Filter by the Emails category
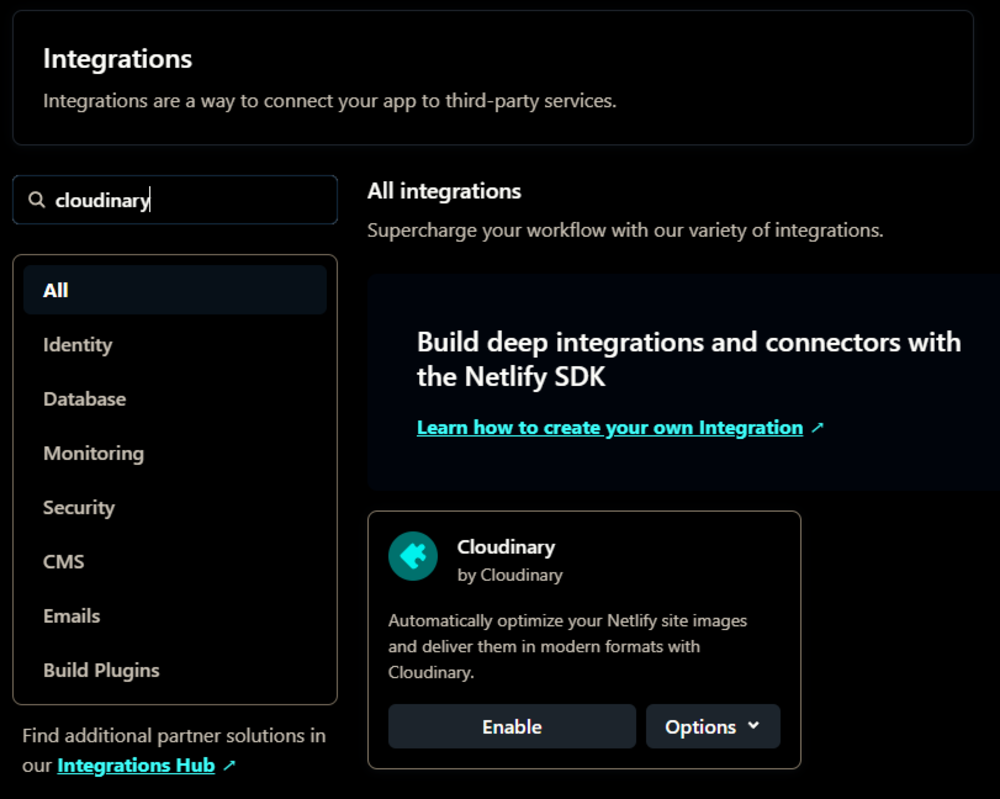Image resolution: width=1000 pixels, height=799 pixels. point(71,616)
